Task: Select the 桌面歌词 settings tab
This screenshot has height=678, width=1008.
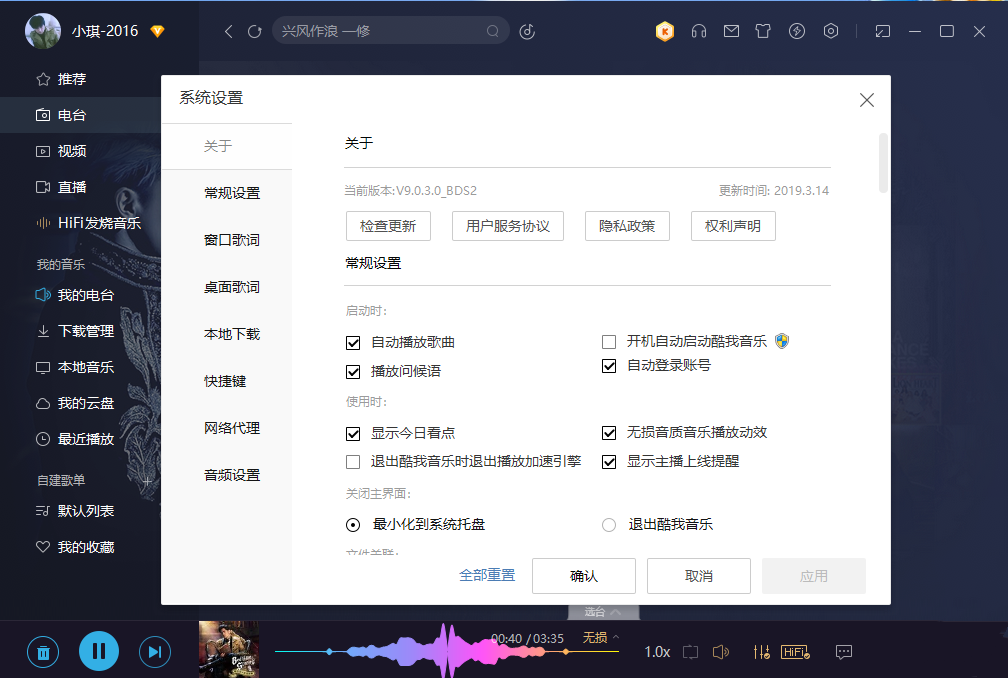Action: tap(232, 287)
